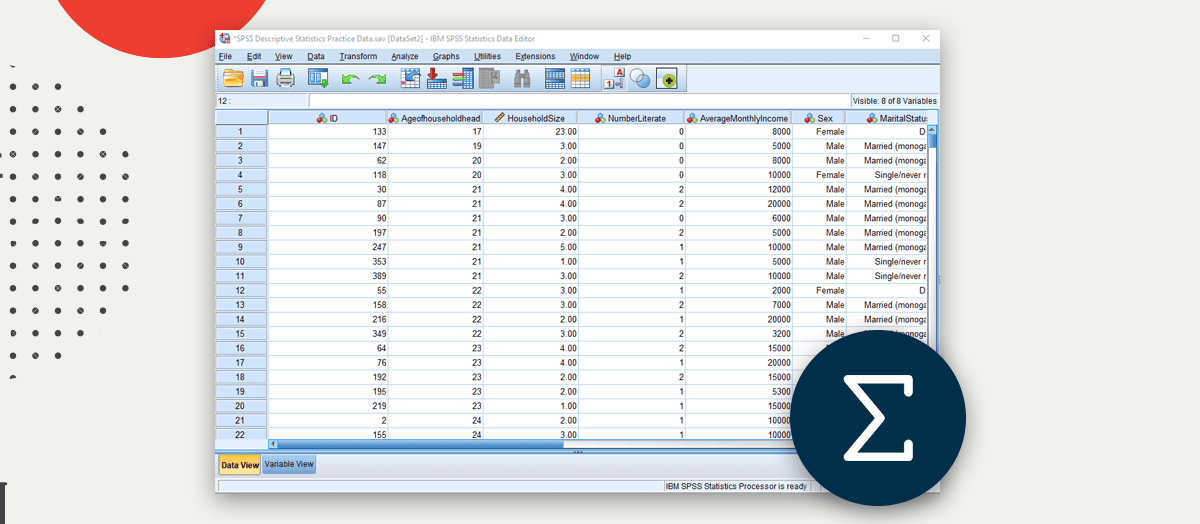Click the income cell 7000
Image resolution: width=1200 pixels, height=524 pixels.
coord(738,305)
